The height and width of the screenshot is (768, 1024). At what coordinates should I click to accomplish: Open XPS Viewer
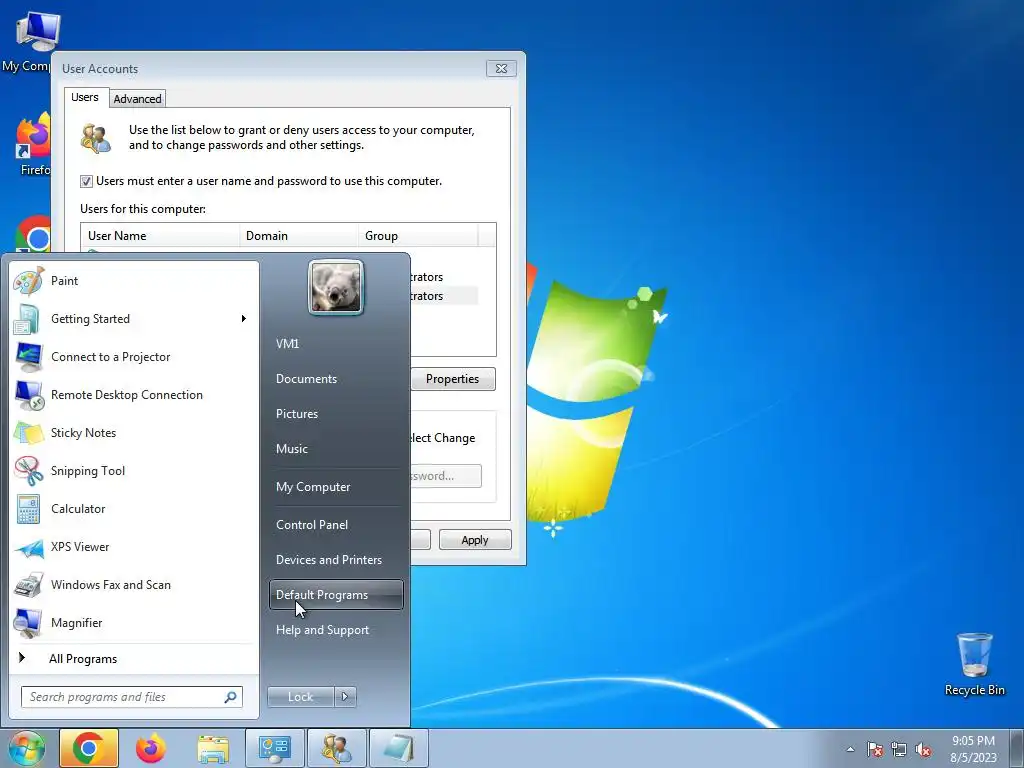pos(134,547)
